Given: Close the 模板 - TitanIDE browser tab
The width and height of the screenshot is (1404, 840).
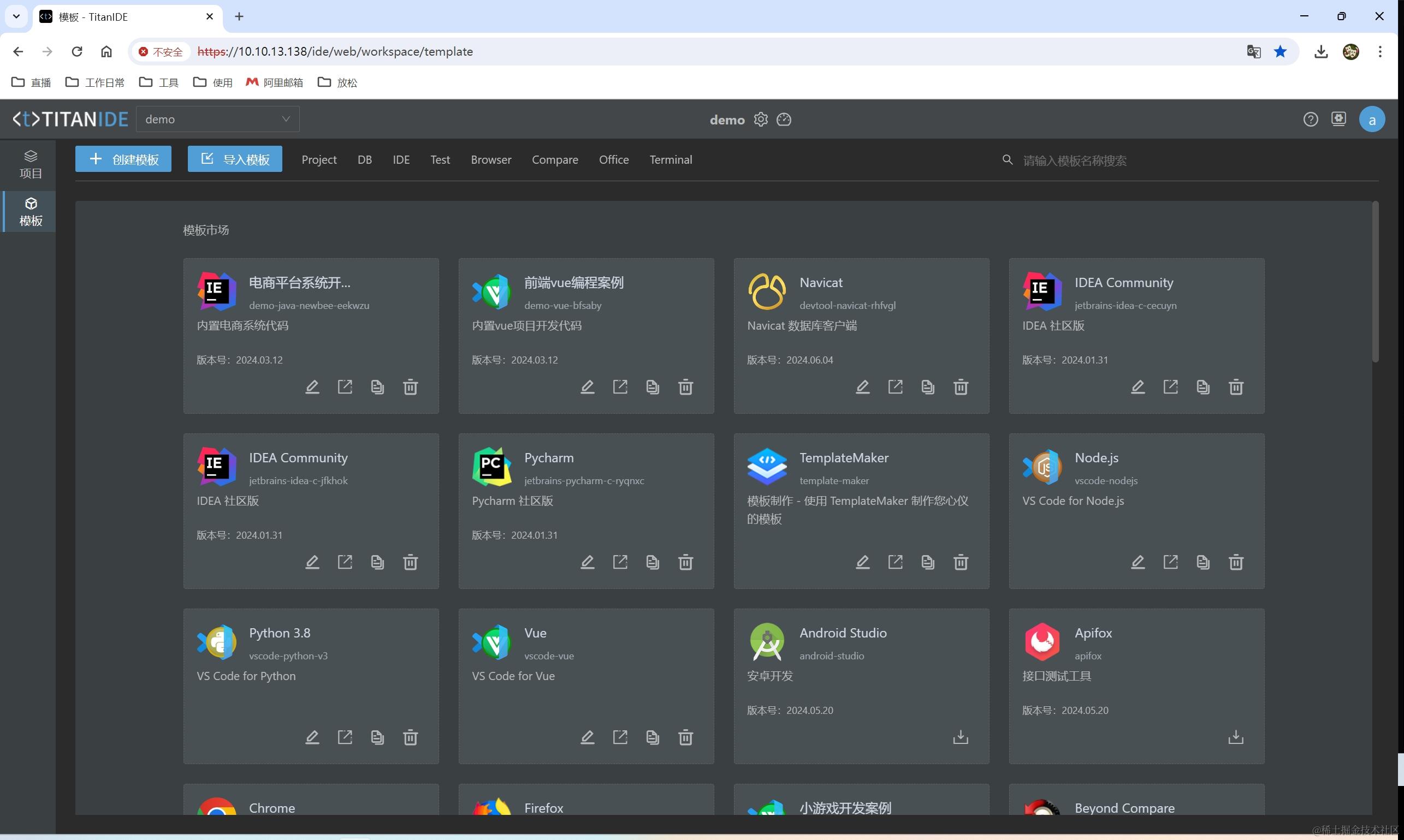Looking at the screenshot, I should (210, 16).
